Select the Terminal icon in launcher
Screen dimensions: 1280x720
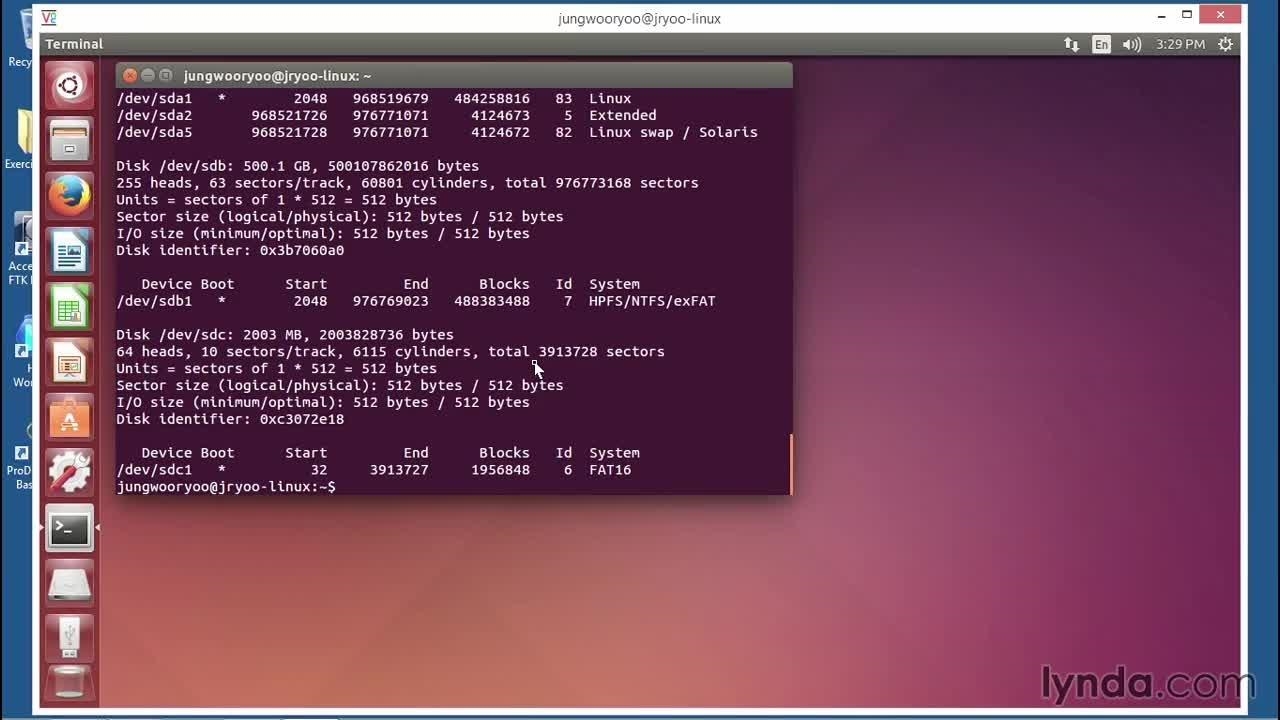pos(69,529)
